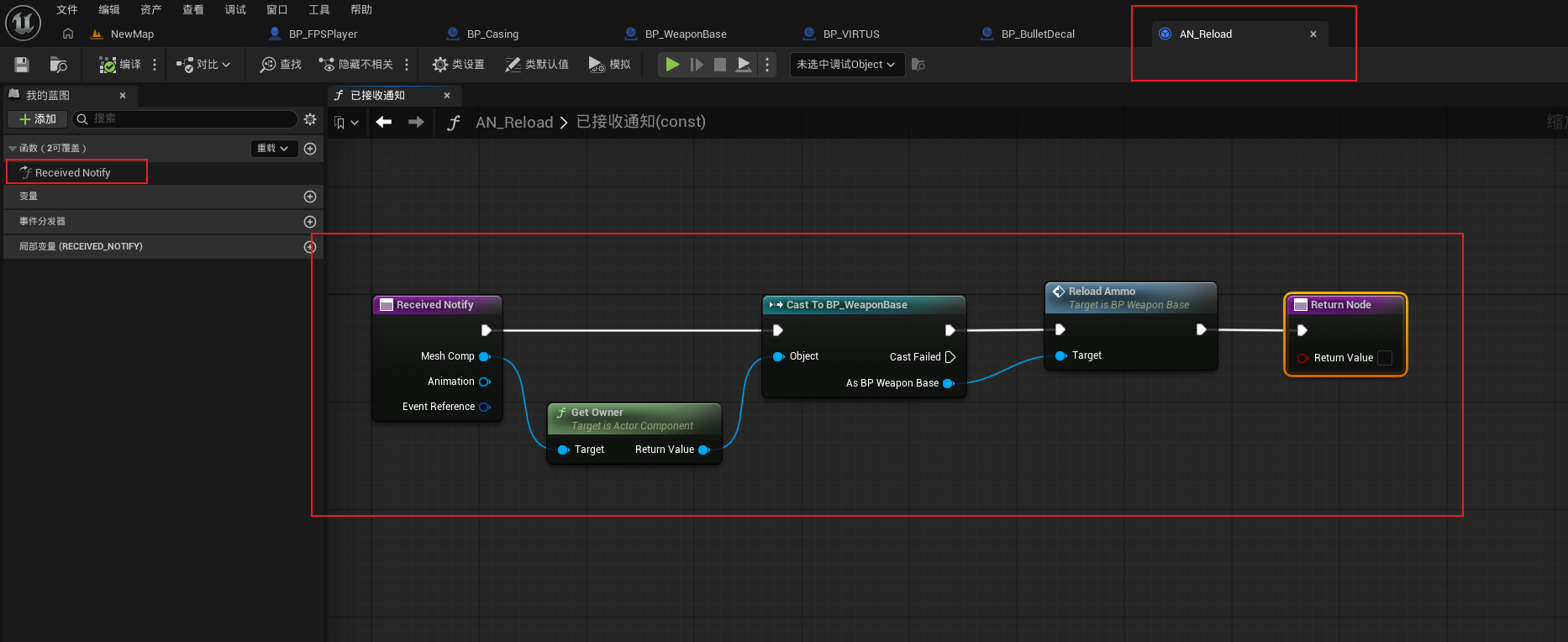Click the icon right of debug object dropdown
This screenshot has width=1568, height=642.
(918, 65)
